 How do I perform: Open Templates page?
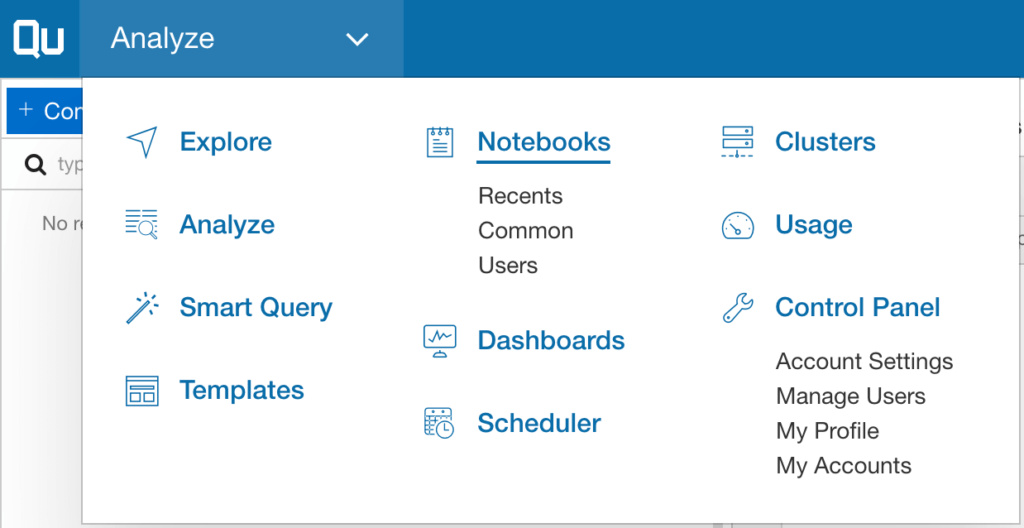point(242,390)
